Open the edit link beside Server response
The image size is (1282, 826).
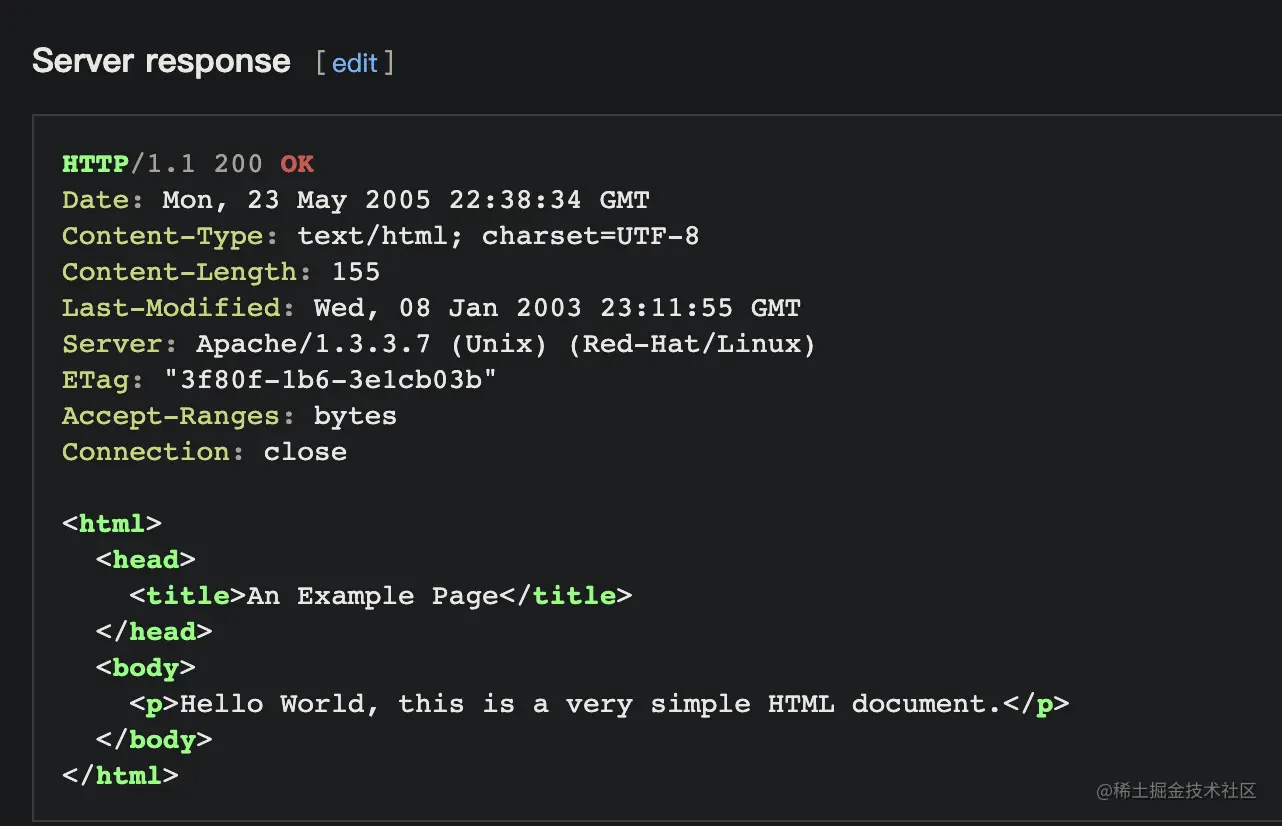pos(355,63)
